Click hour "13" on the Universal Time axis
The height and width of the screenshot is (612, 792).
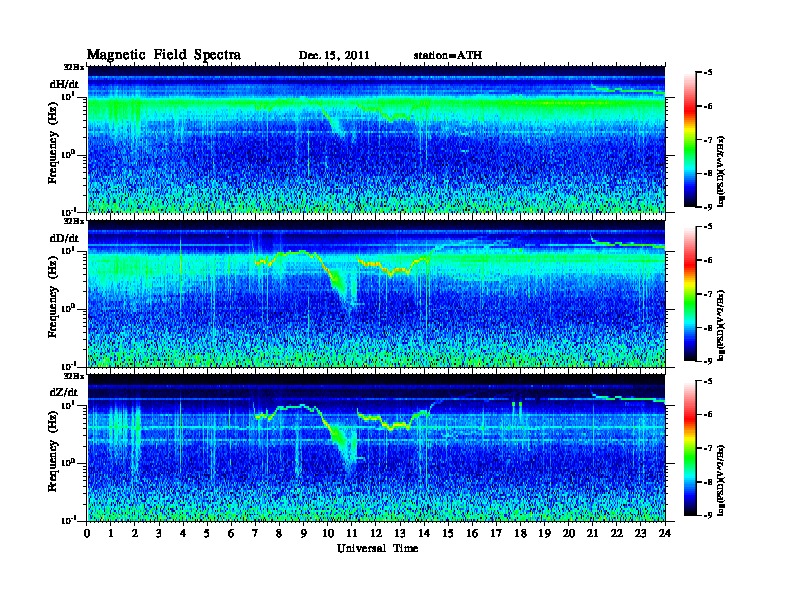coord(400,534)
